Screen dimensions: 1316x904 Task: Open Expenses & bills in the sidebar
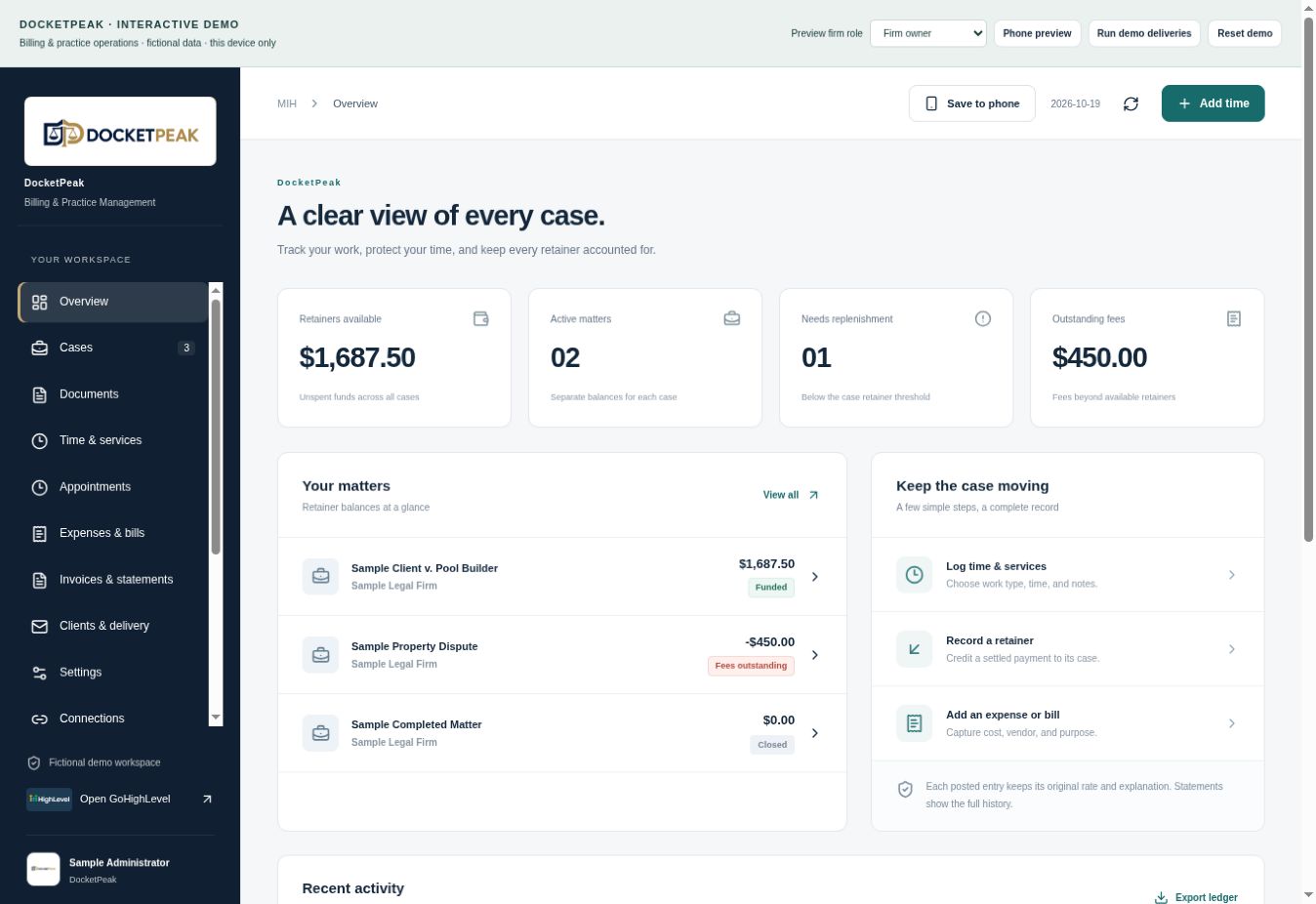point(113,533)
